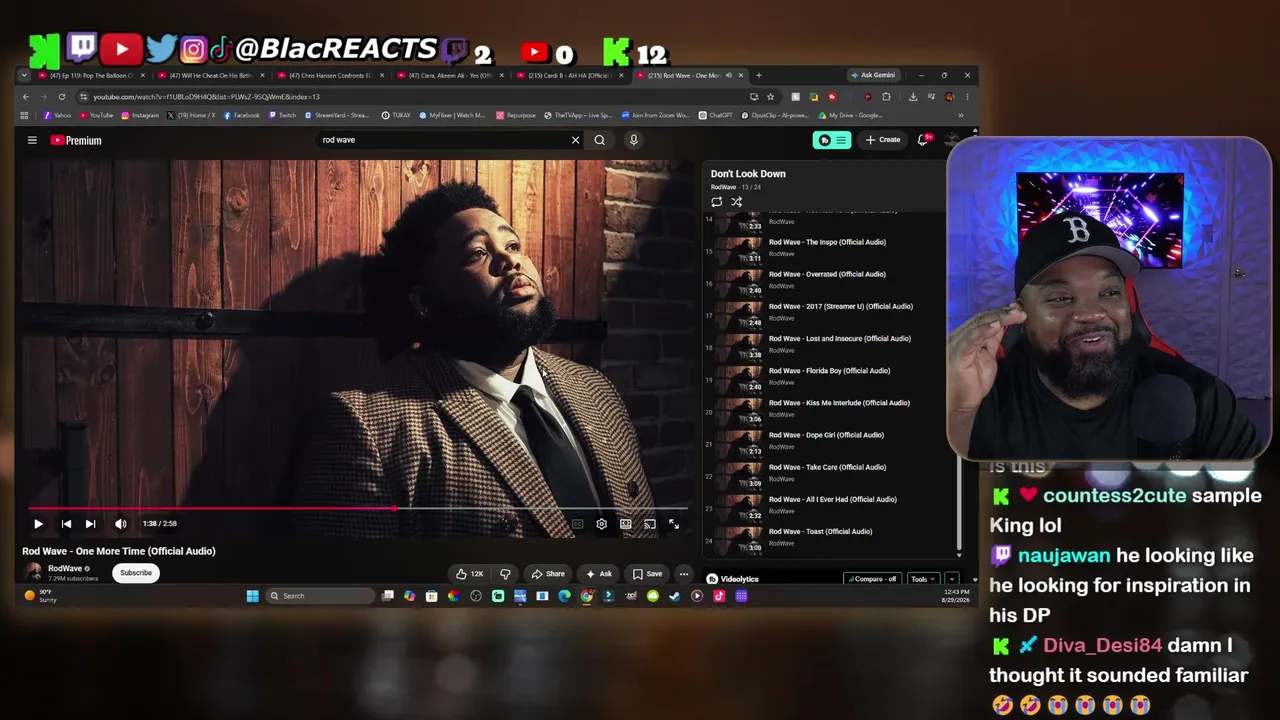Save the video to a playlist

[647, 574]
